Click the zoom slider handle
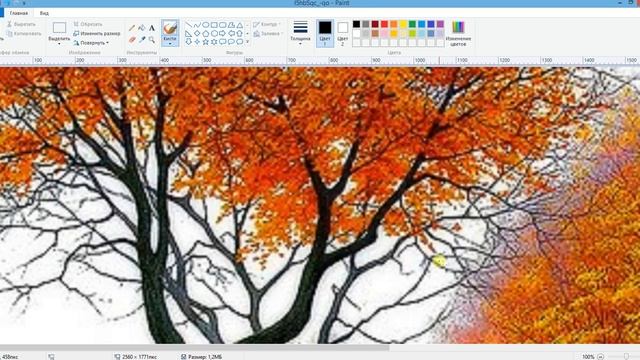 point(627,357)
